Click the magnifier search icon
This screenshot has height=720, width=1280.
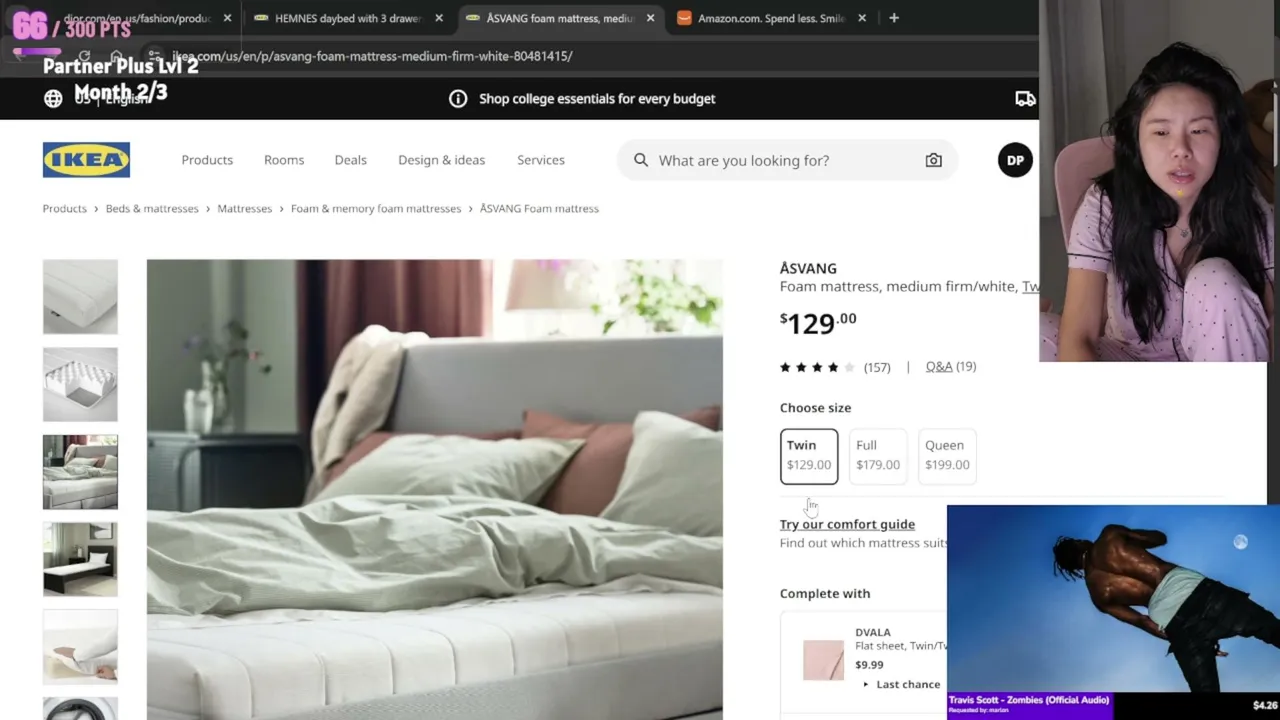641,160
